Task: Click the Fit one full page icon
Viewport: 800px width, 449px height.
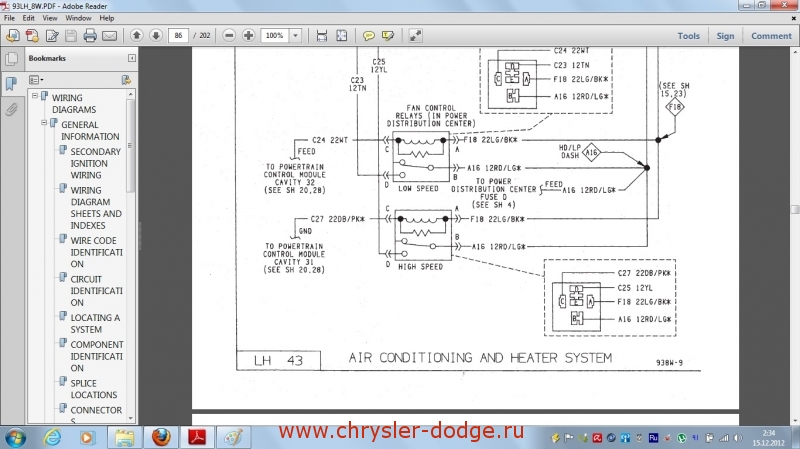Action: (x=341, y=36)
